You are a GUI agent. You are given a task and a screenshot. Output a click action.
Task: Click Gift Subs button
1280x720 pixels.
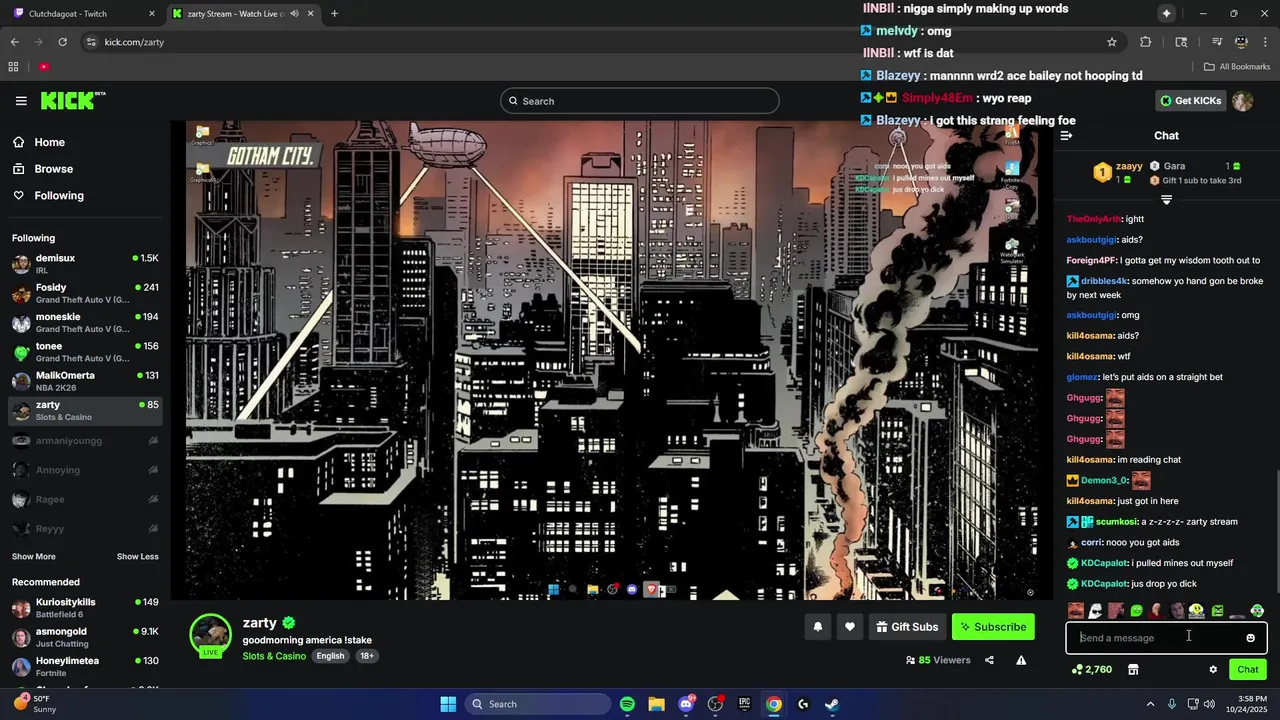(907, 627)
